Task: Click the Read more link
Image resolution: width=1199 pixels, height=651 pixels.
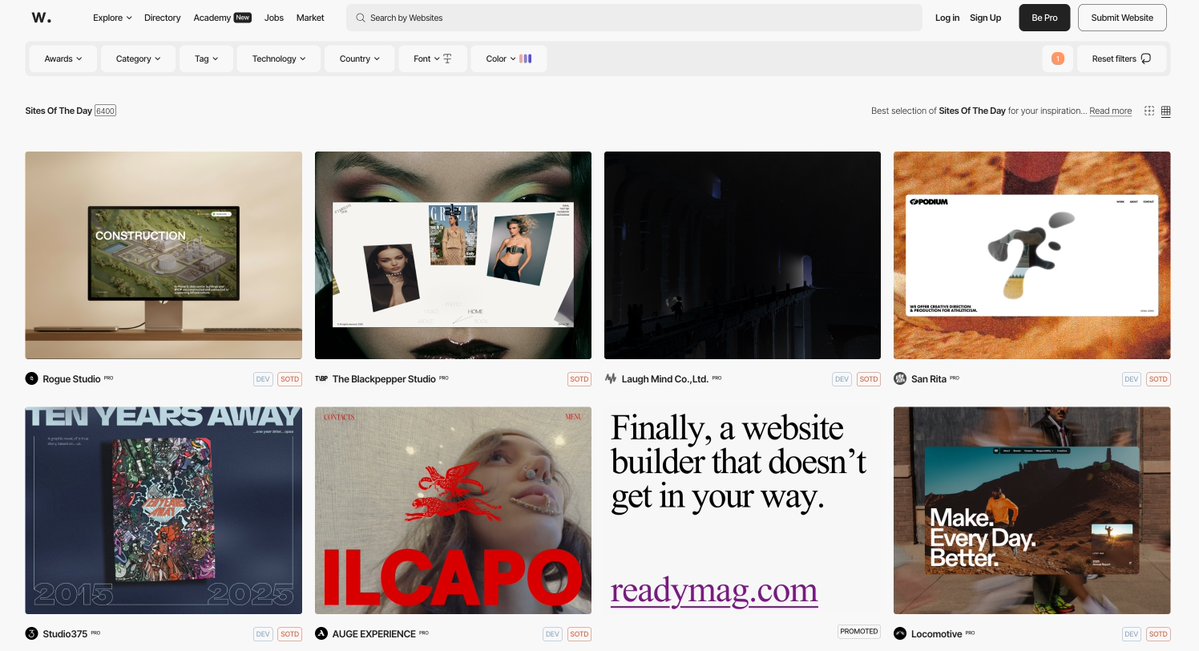Action: 1110,111
